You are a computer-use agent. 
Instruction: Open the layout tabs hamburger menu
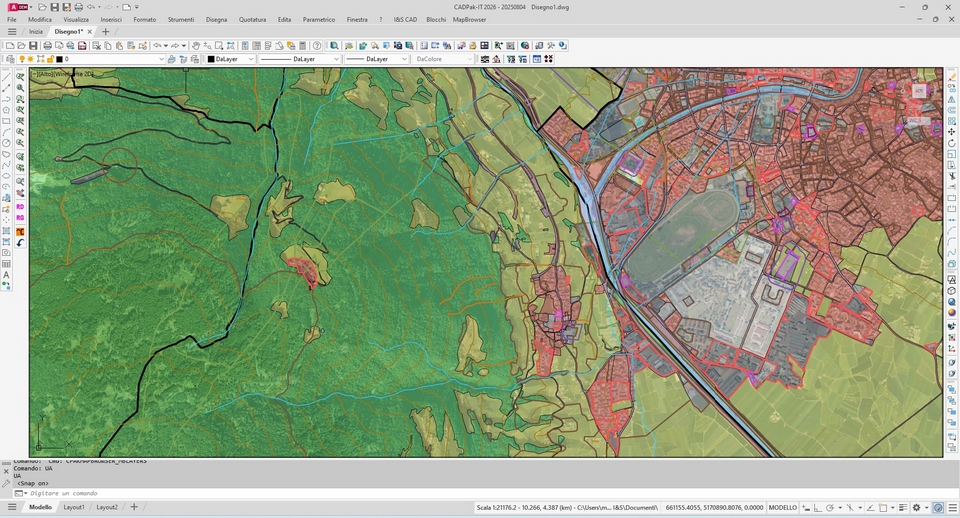(12, 507)
